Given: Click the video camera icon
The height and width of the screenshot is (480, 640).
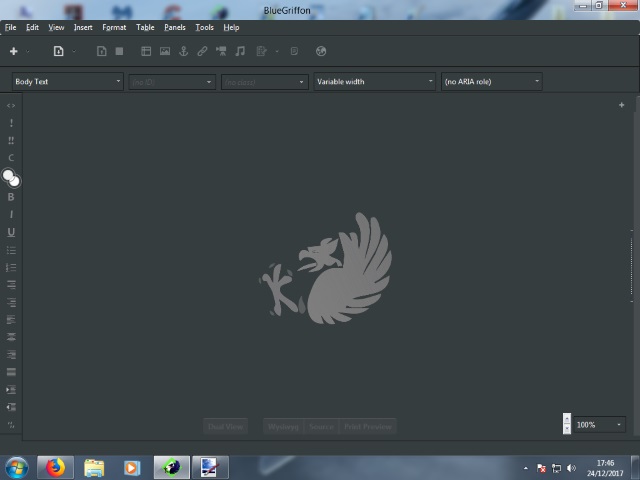Looking at the screenshot, I should [x=221, y=51].
